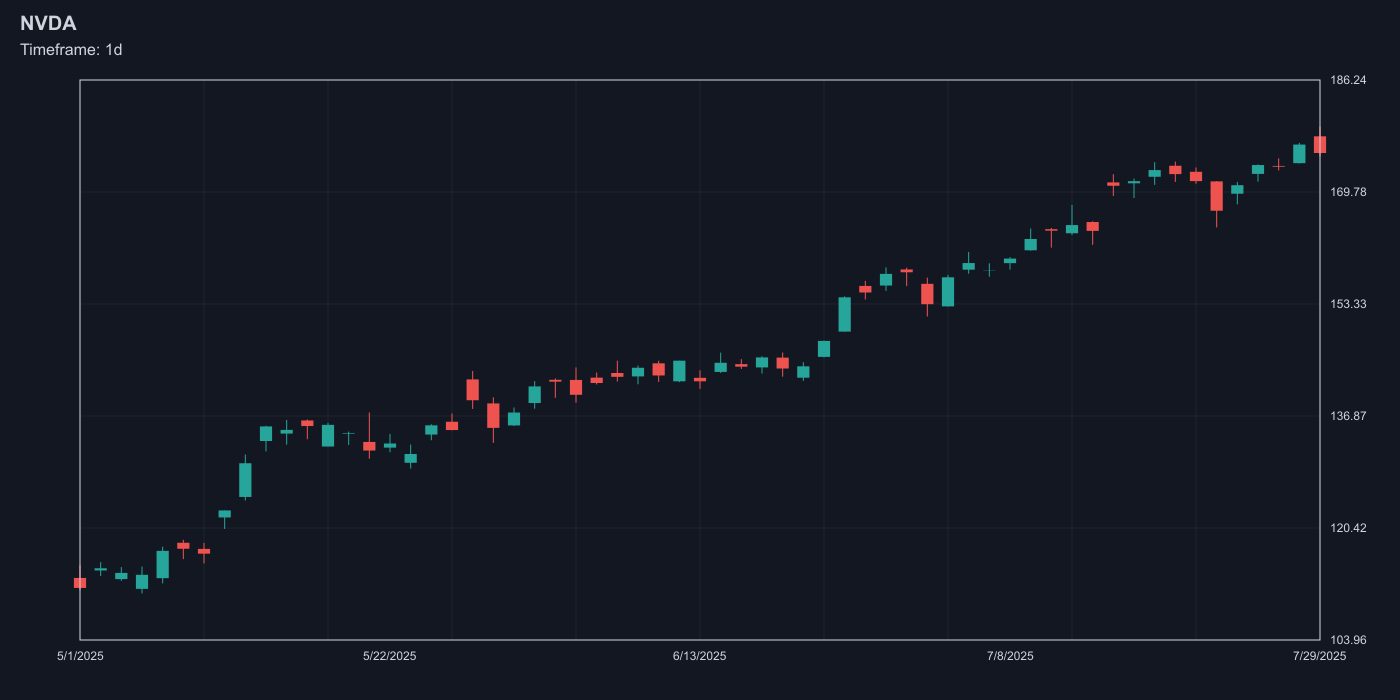Viewport: 1400px width, 700px height.
Task: Click the 5/1/2025 date axis label
Action: [80, 656]
